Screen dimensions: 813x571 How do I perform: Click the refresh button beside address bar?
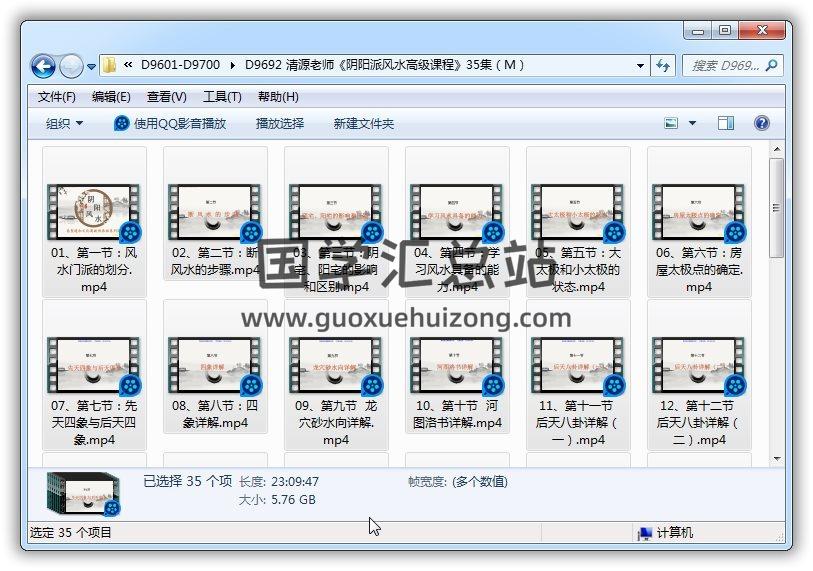click(x=662, y=66)
